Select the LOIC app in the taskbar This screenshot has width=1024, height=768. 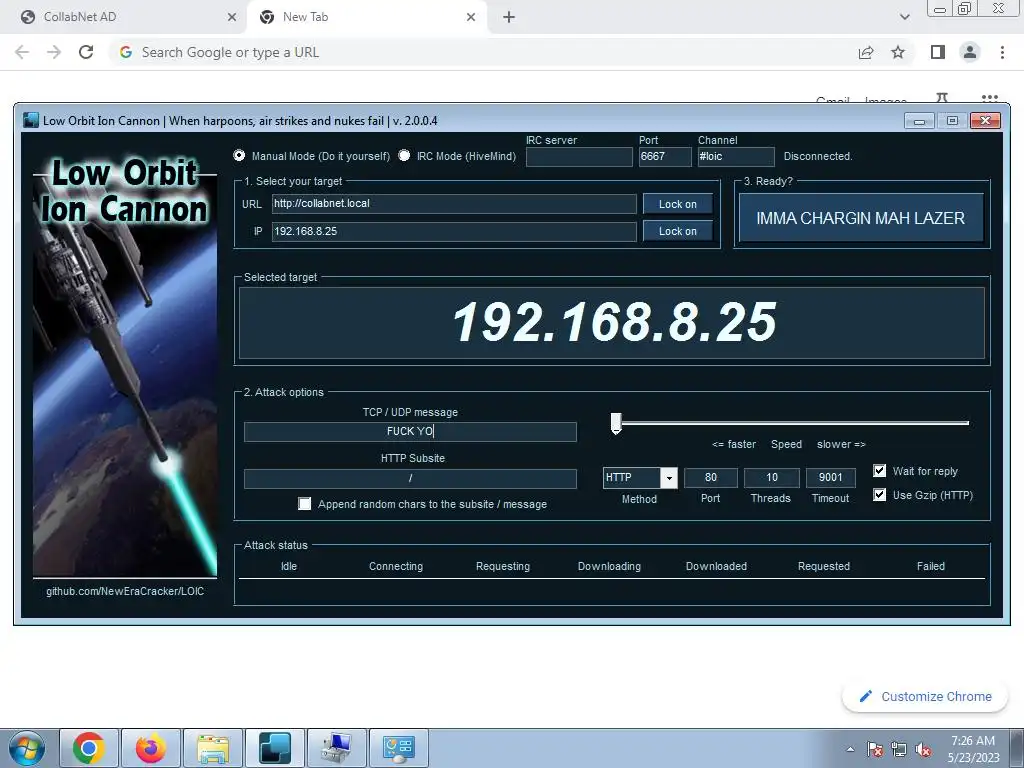pyautogui.click(x=275, y=748)
